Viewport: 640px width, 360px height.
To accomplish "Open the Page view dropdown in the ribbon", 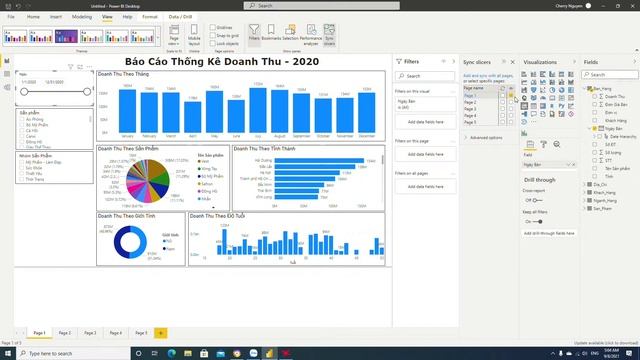I will tap(174, 35).
